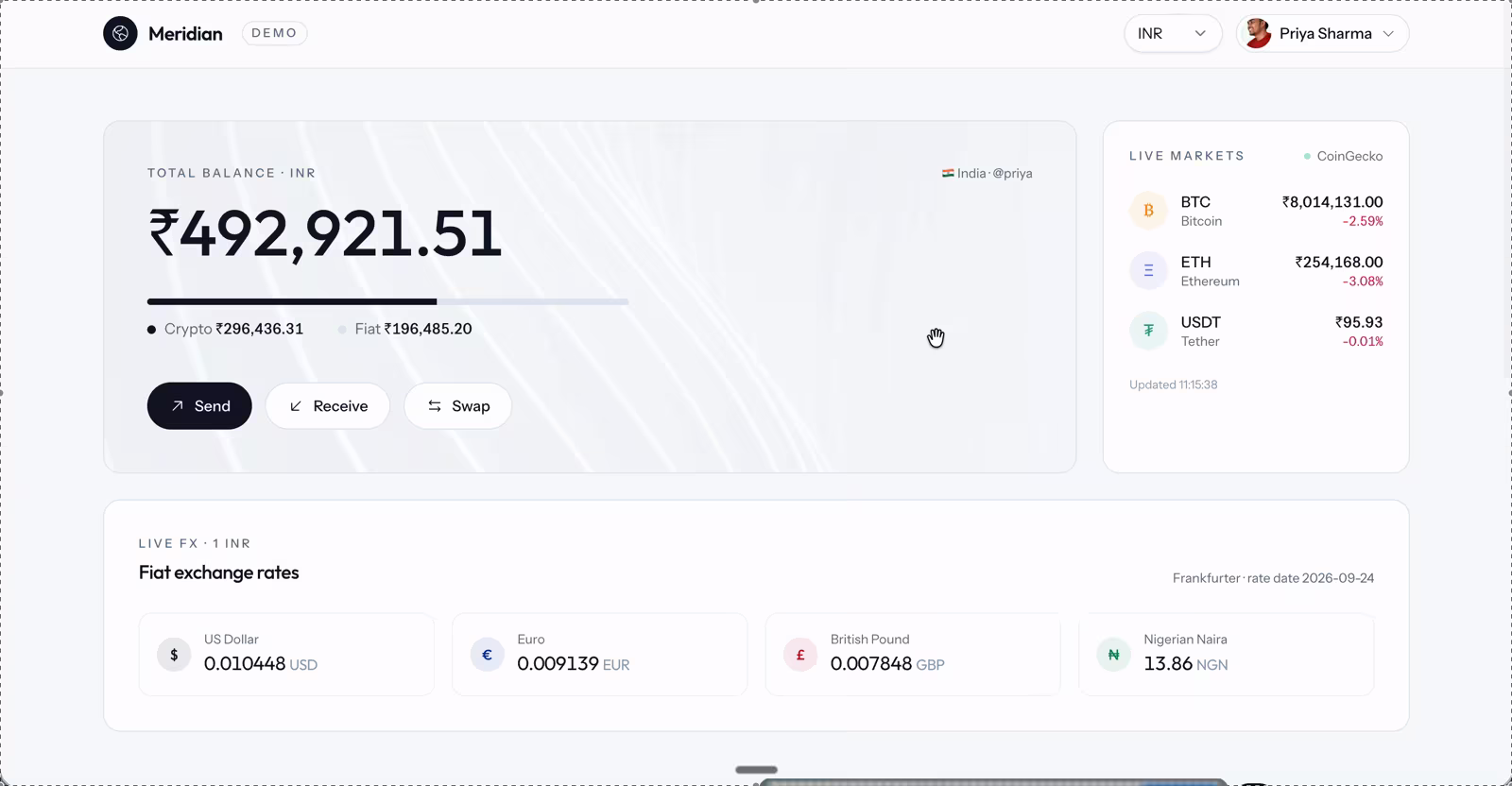This screenshot has width=1512, height=786.
Task: Click the DEMO badge
Action: [x=274, y=33]
